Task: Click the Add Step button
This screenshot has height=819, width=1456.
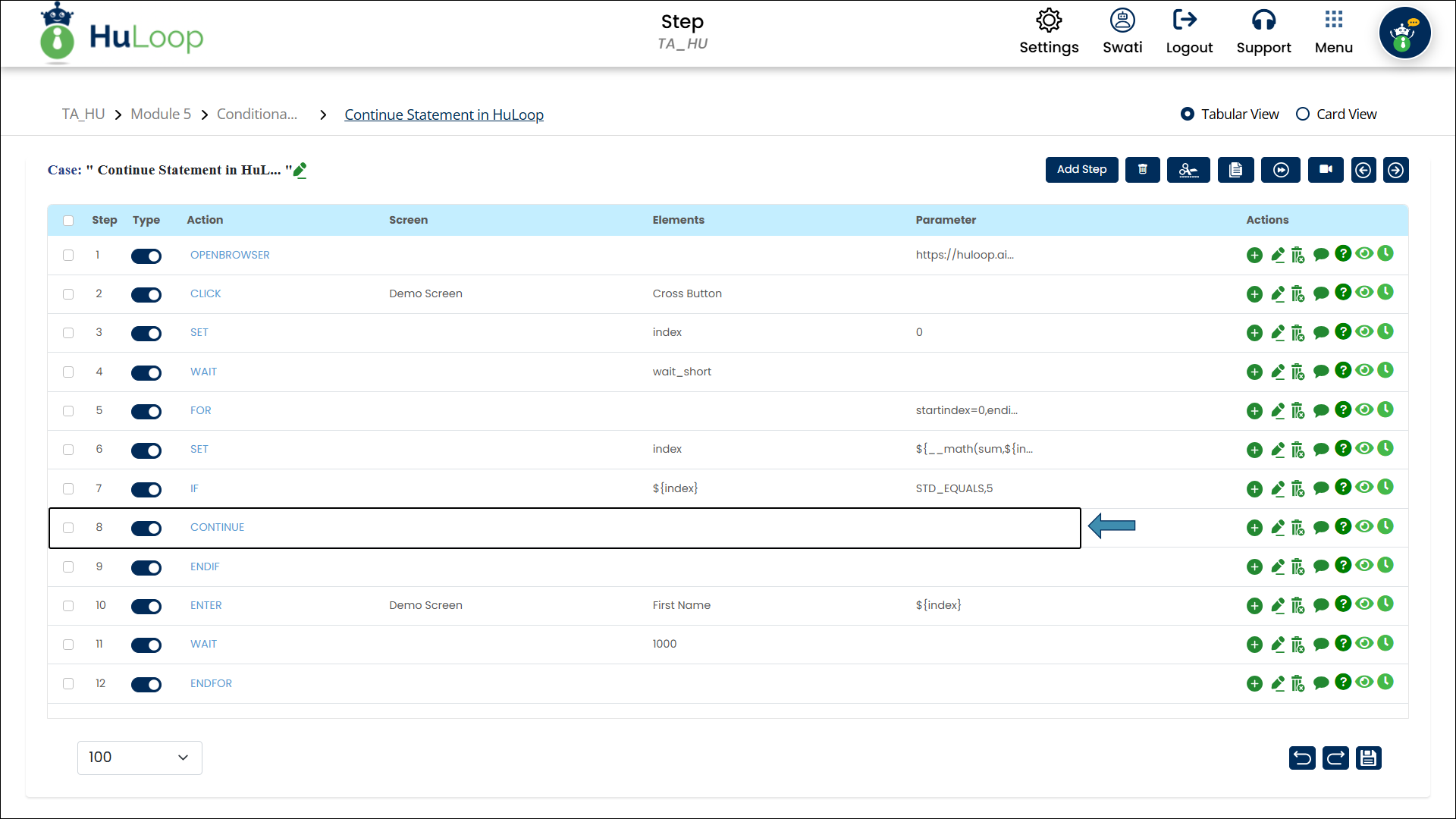Action: [x=1081, y=170]
